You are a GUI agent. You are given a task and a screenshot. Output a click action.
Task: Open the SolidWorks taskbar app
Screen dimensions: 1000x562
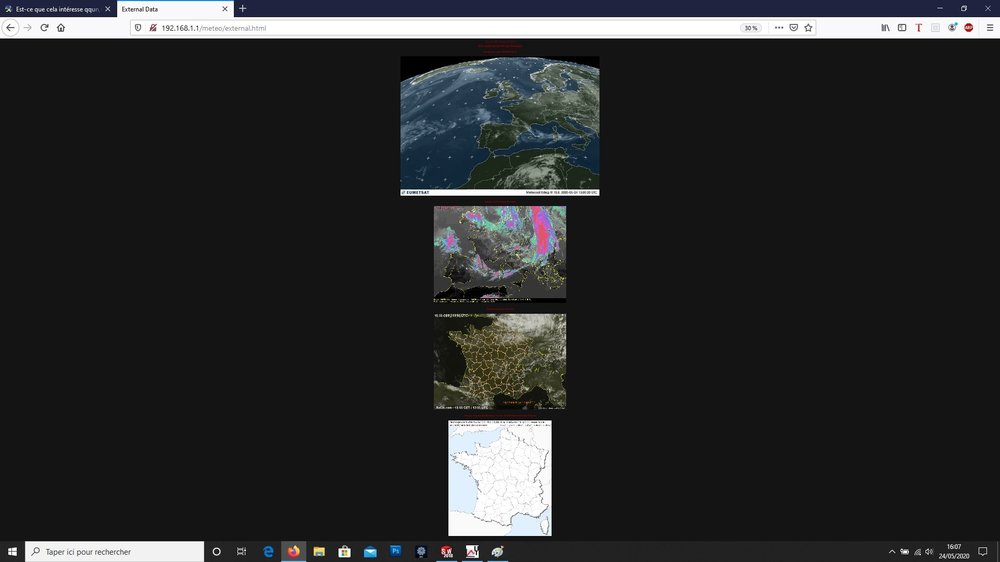[446, 551]
